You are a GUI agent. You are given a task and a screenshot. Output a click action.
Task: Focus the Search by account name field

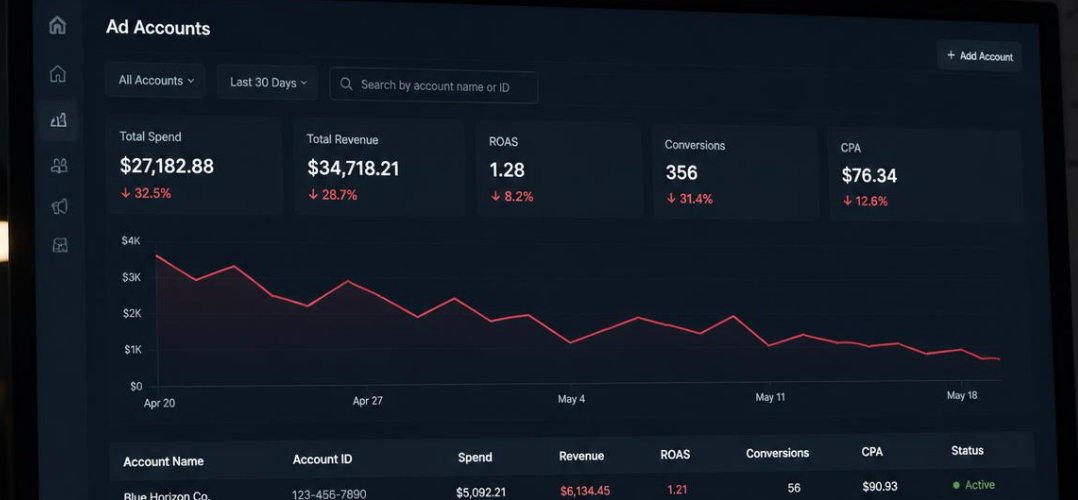tap(434, 85)
